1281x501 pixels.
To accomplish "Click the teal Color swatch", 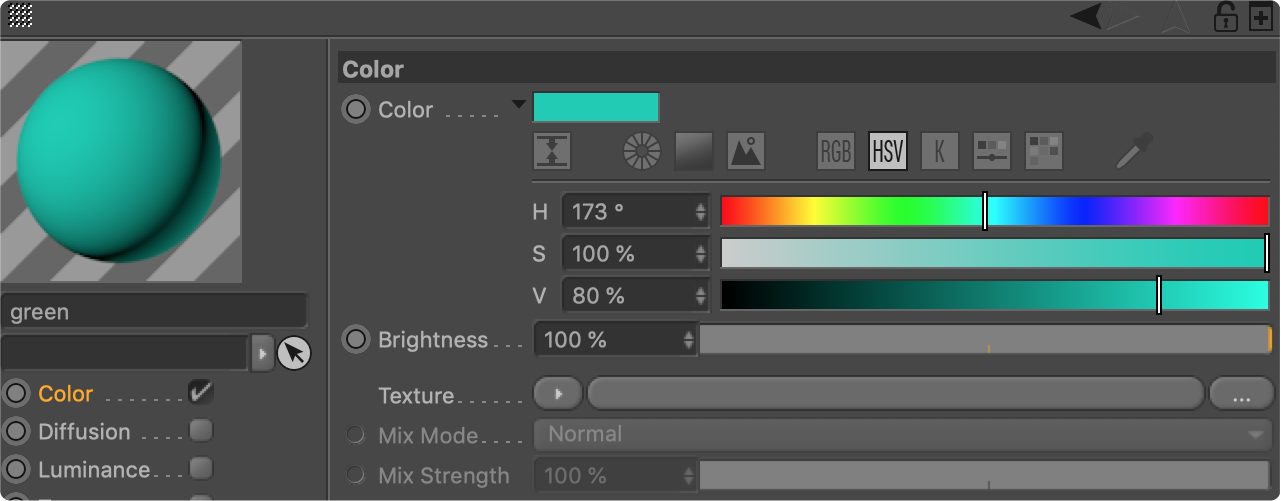I will [x=596, y=108].
